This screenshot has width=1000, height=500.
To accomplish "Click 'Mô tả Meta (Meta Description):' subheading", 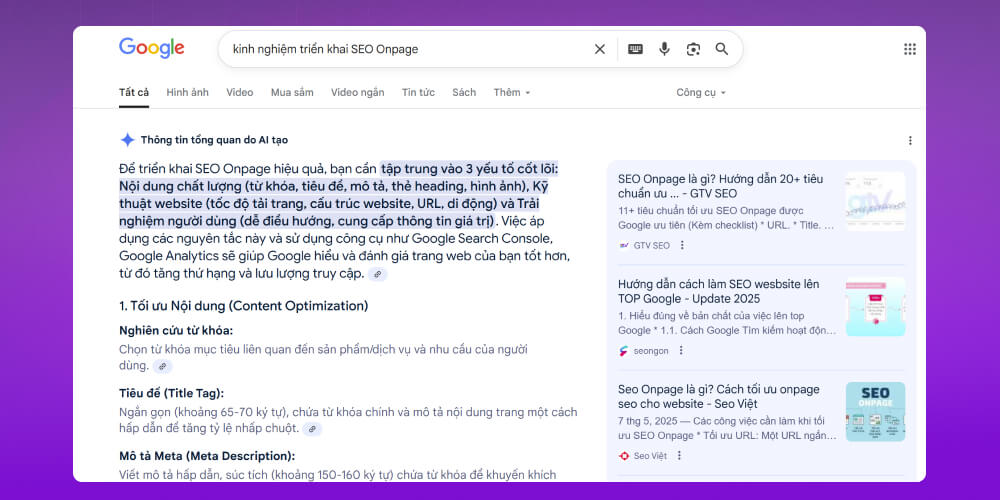I will [x=207, y=456].
